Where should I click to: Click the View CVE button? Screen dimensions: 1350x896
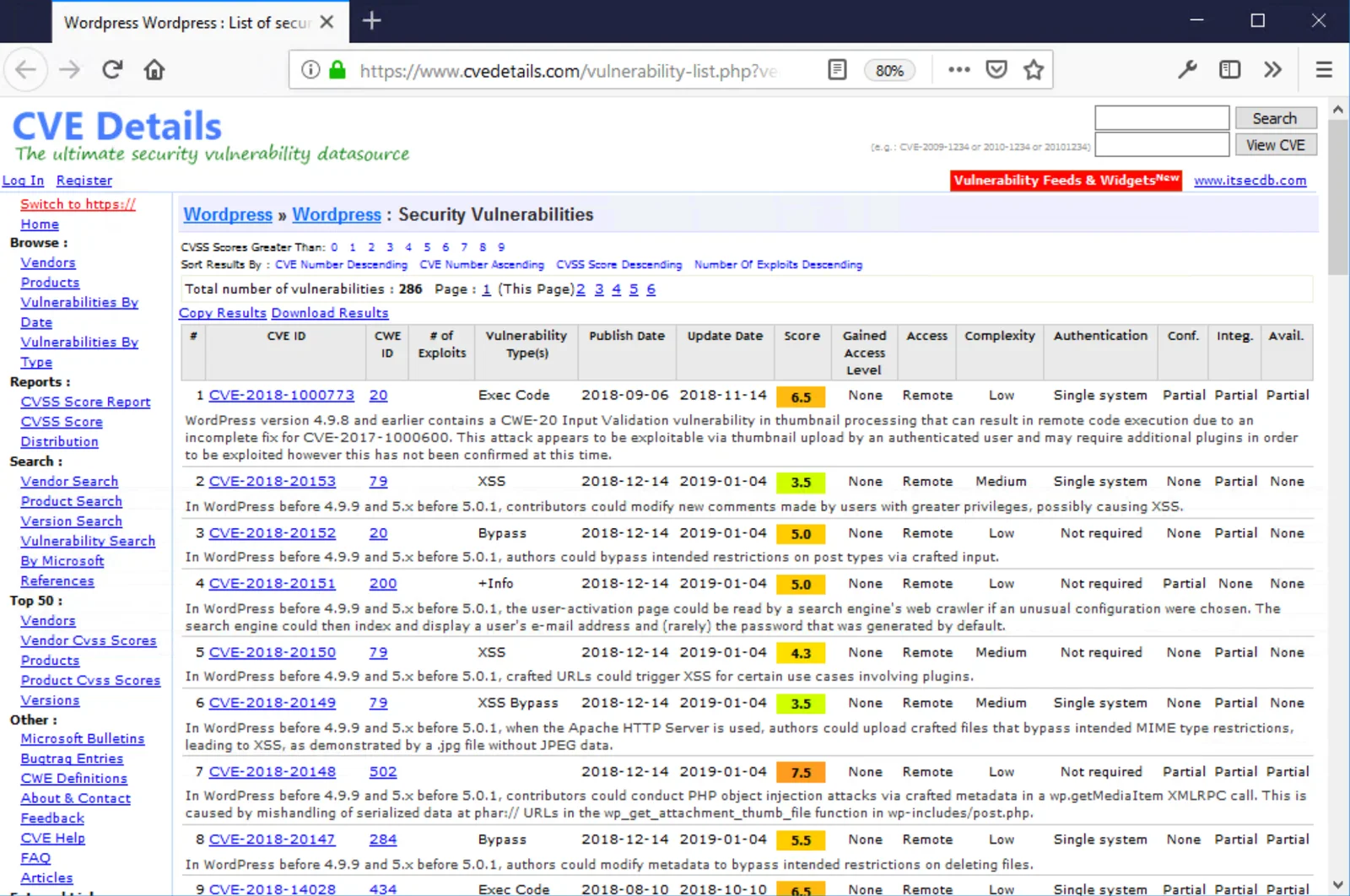point(1276,145)
